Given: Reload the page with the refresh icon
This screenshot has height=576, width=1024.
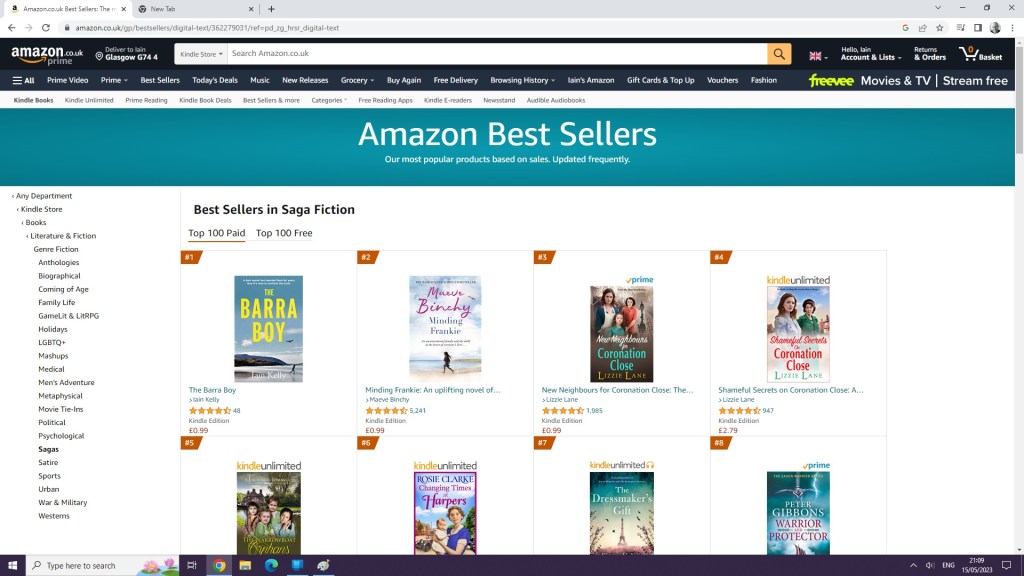Looking at the screenshot, I should pos(46,28).
